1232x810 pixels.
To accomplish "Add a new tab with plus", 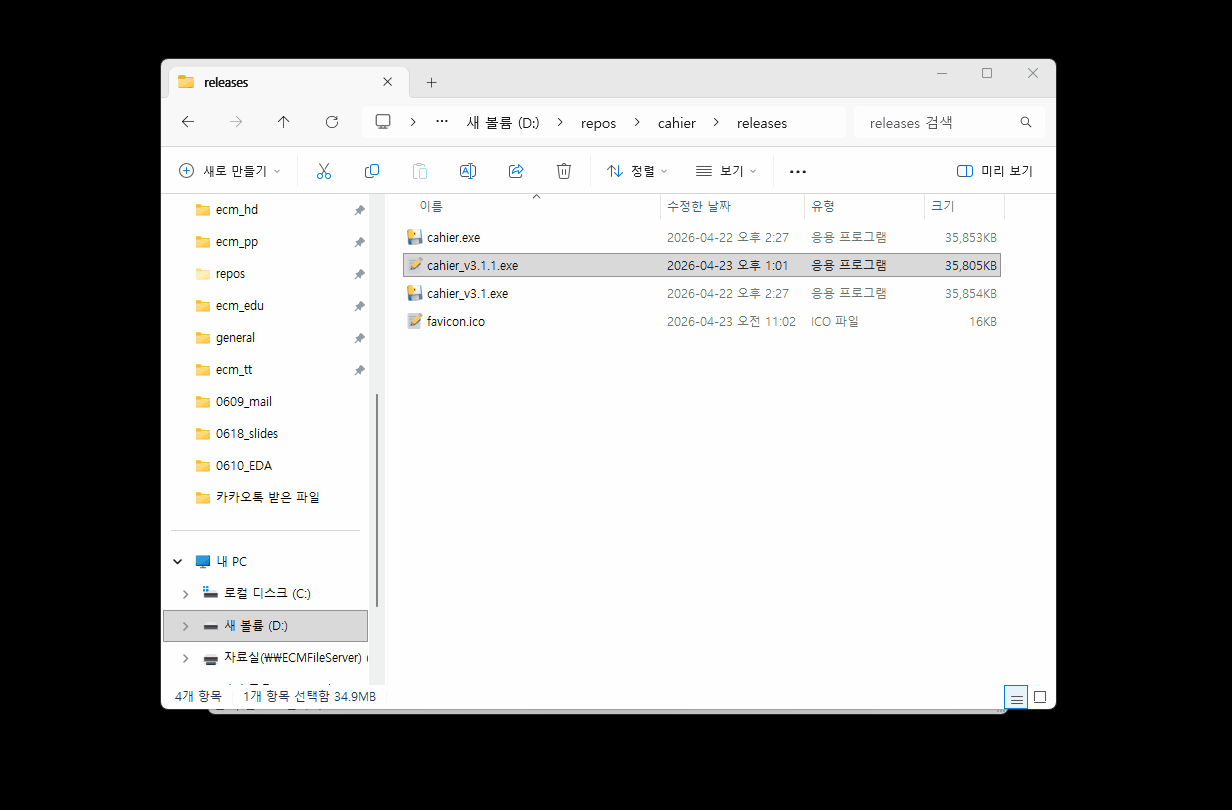I will (431, 82).
